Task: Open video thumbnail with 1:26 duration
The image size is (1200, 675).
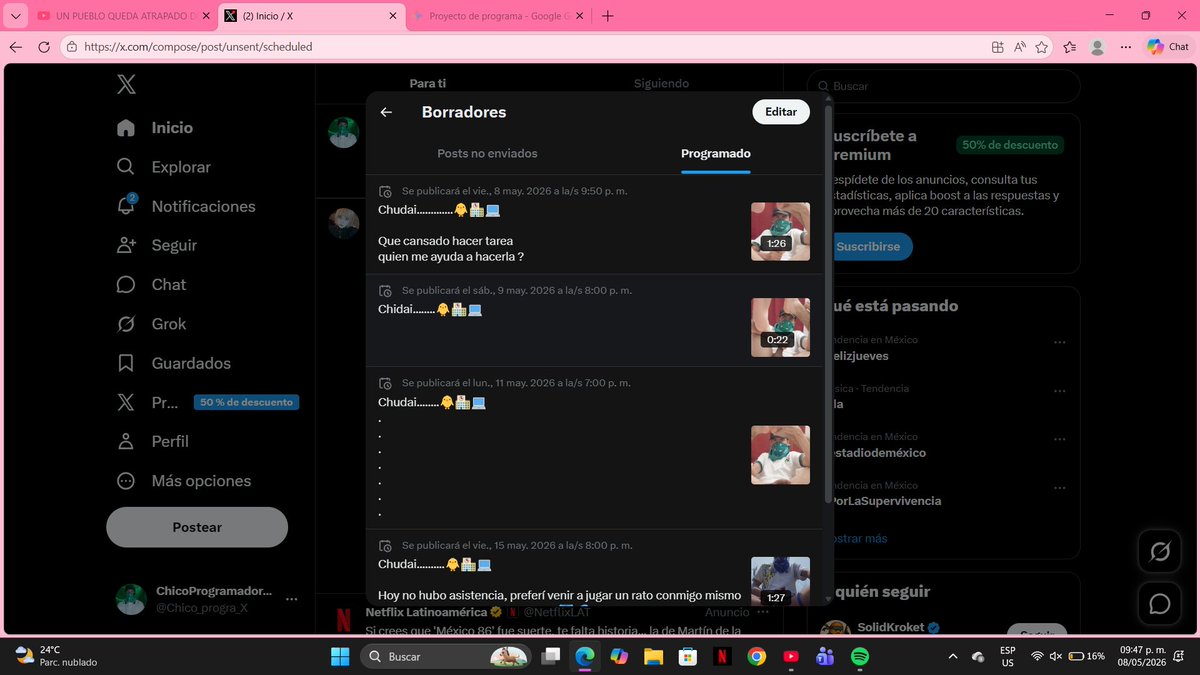Action: (x=780, y=232)
